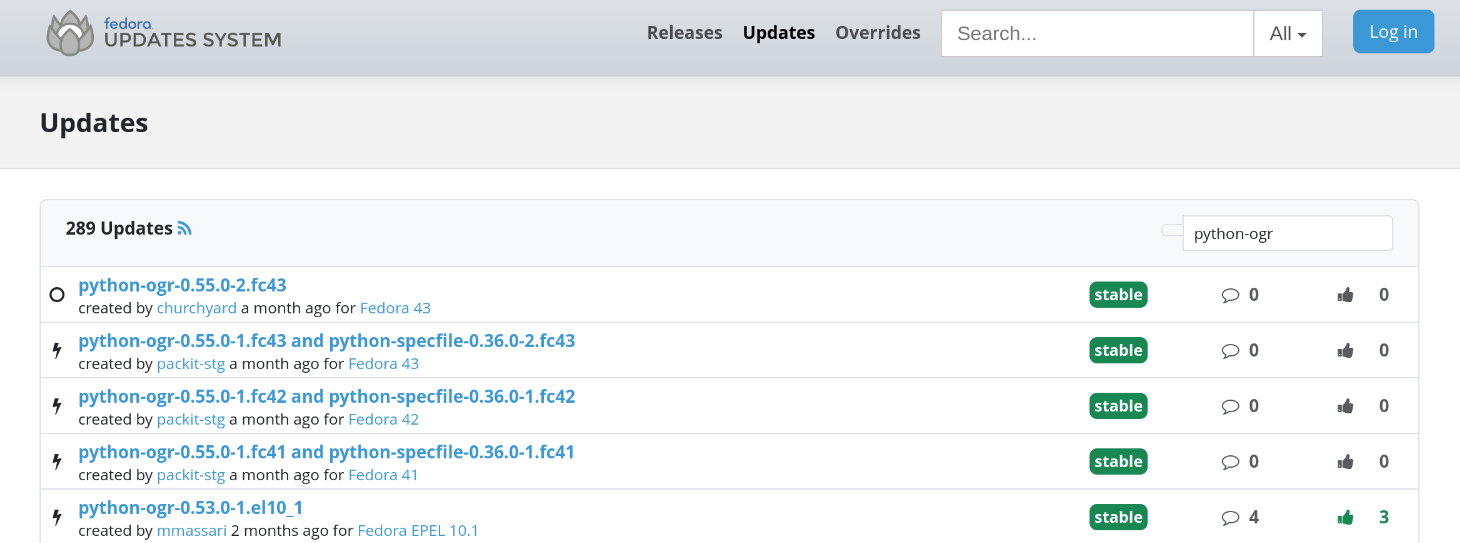
Task: View user mmassari's profile
Action: (192, 531)
